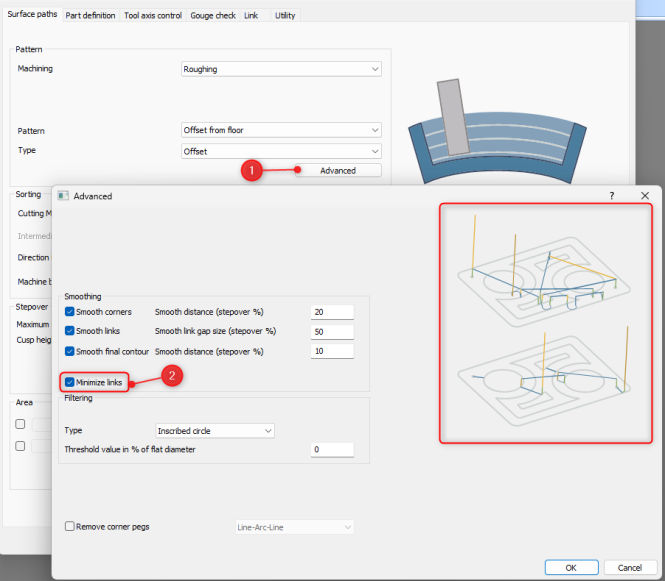Screen dimensions: 665x581
Task: Disable the Smooth links checkbox
Action: [x=70, y=331]
